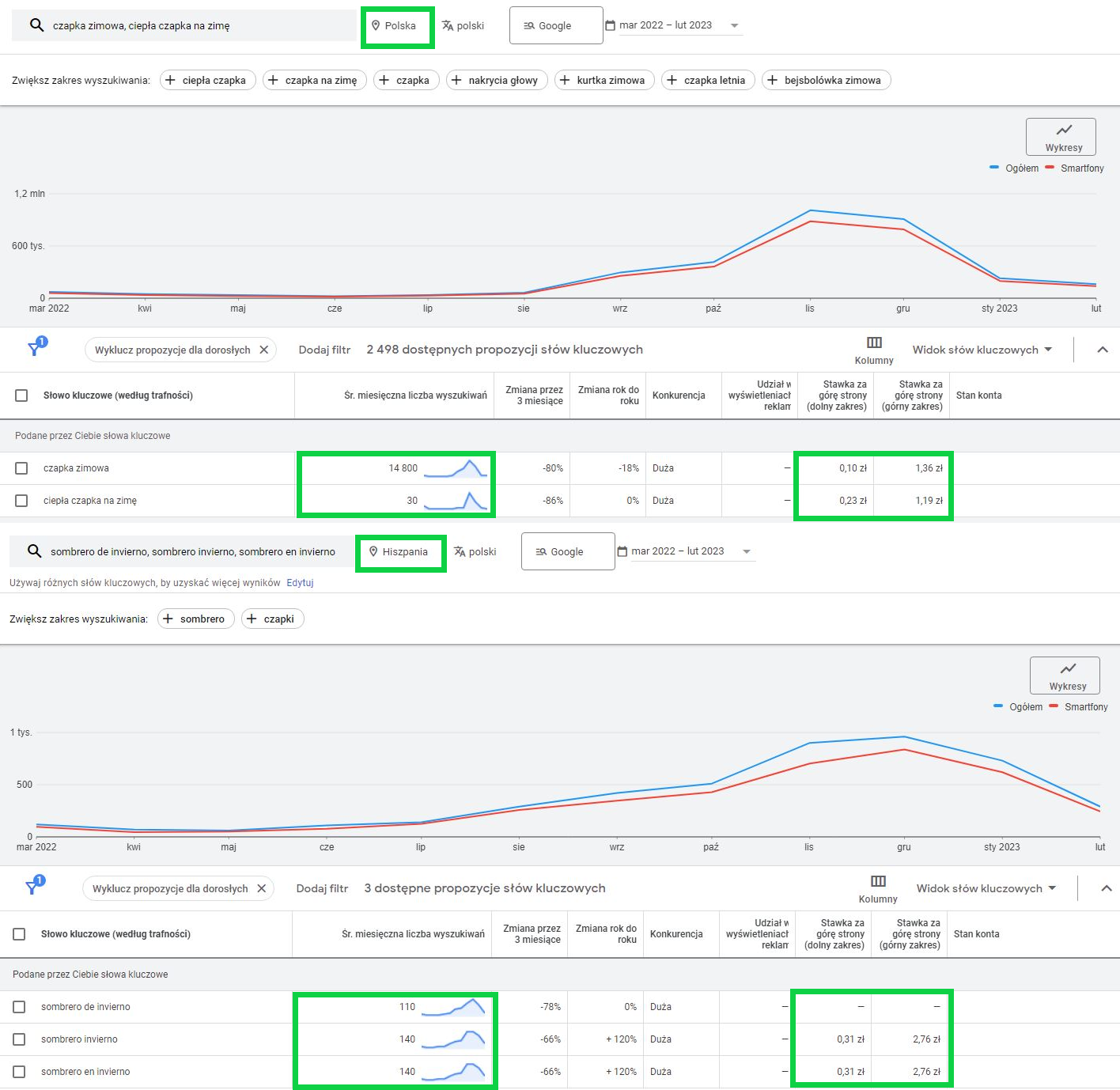Remove adult filter chip in the bottom table

pyautogui.click(x=262, y=888)
